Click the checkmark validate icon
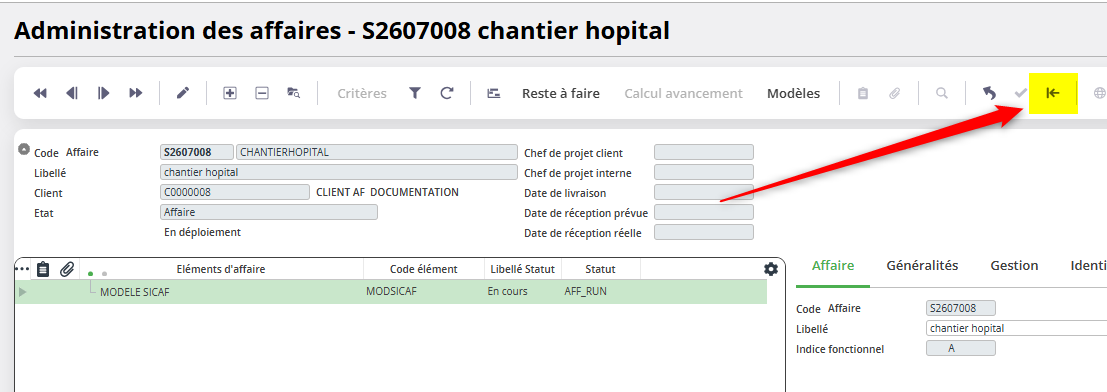 click(x=1020, y=93)
